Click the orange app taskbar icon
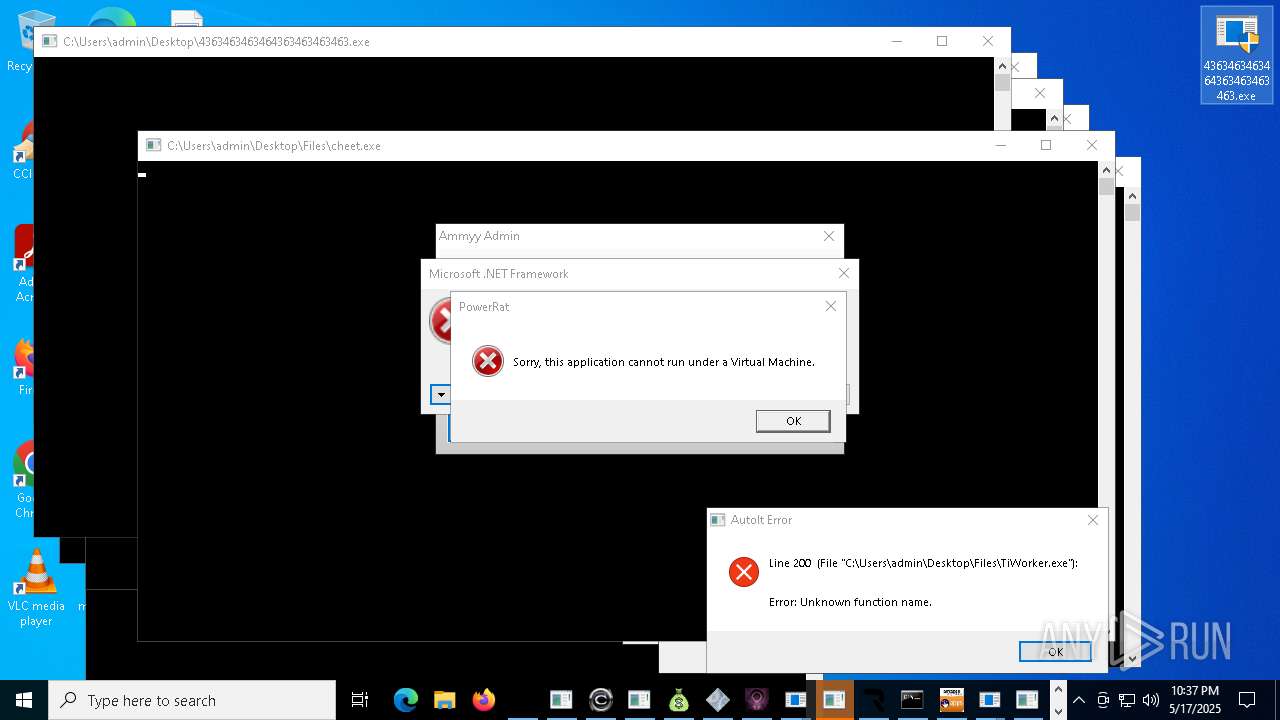 951,700
